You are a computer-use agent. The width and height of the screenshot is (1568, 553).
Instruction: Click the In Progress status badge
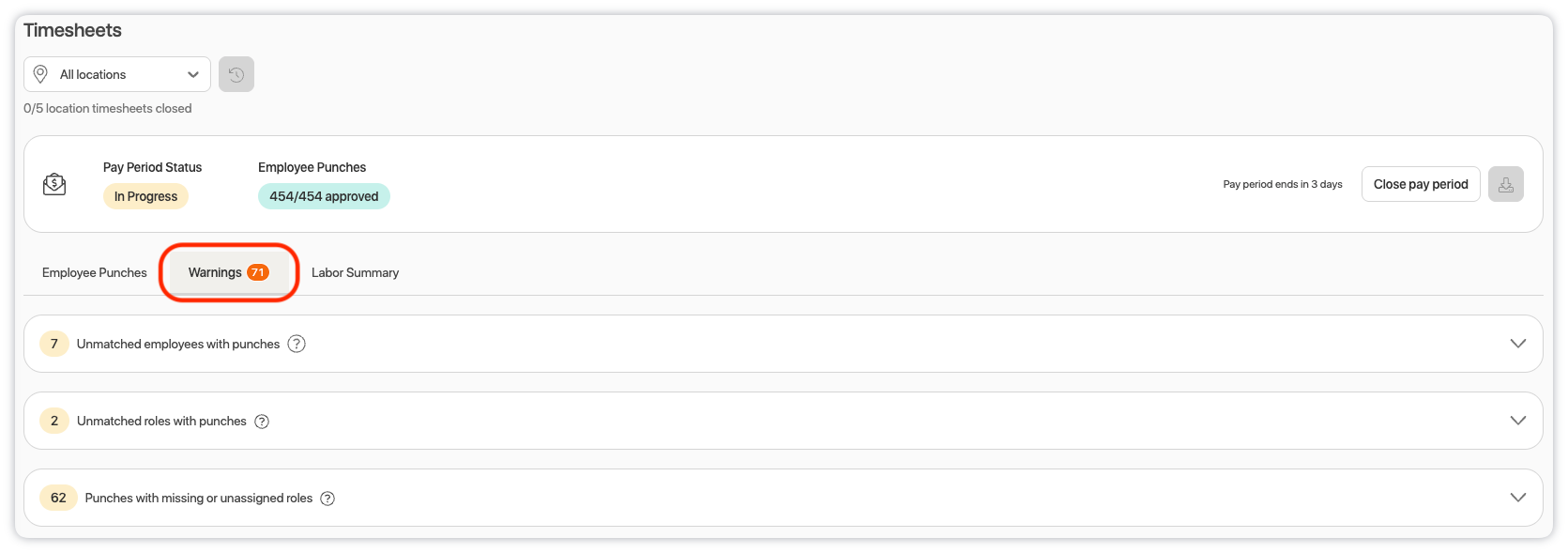tap(145, 196)
